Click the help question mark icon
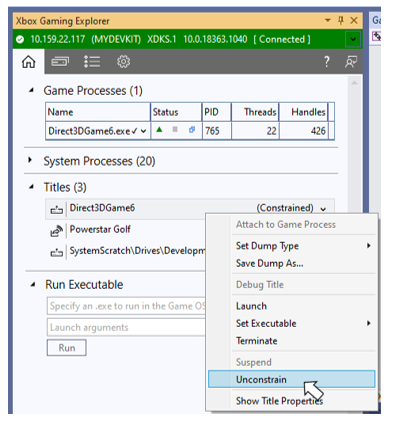This screenshot has width=393, height=426. pyautogui.click(x=327, y=62)
